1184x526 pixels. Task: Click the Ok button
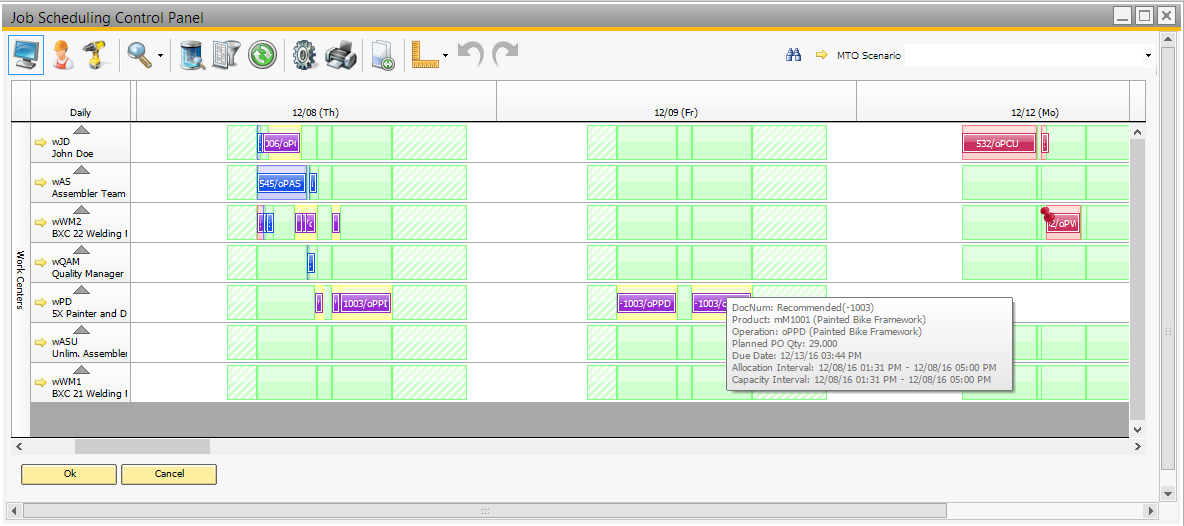[x=69, y=474]
